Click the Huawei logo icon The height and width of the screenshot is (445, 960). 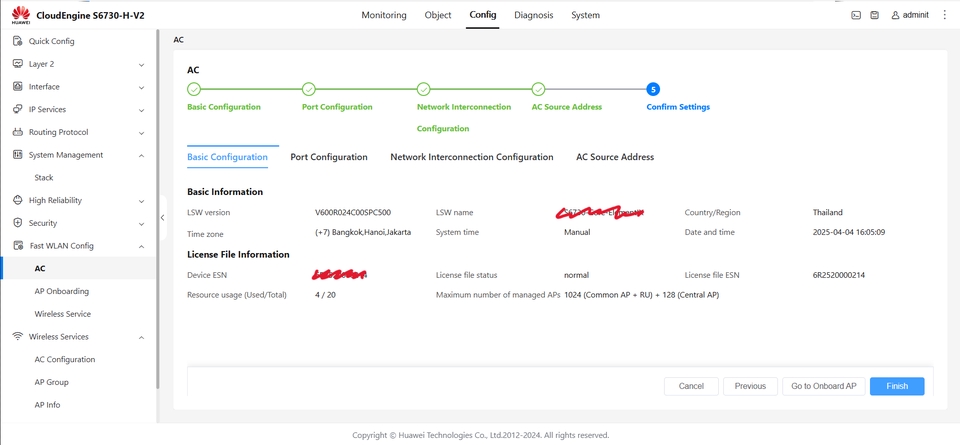tap(21, 15)
